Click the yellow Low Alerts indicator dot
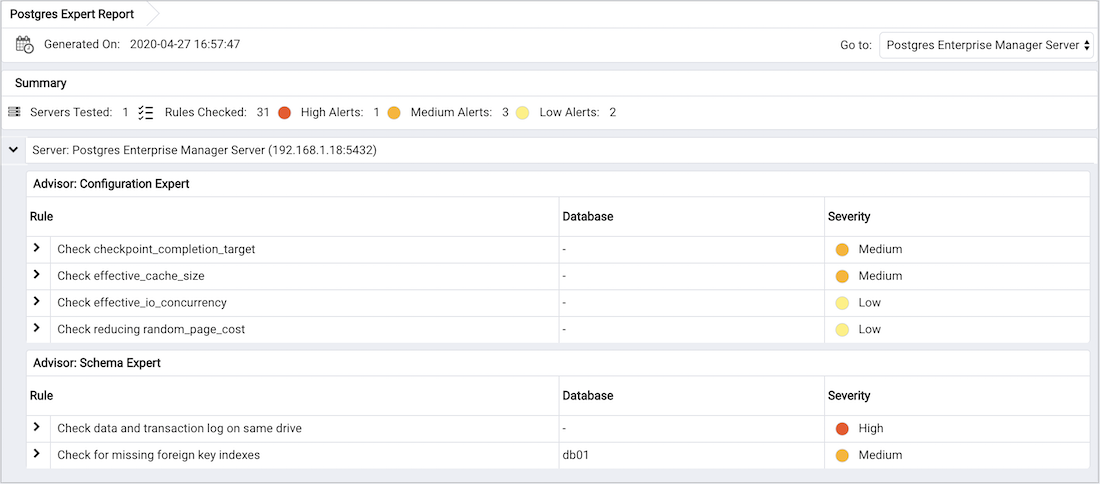 point(522,113)
